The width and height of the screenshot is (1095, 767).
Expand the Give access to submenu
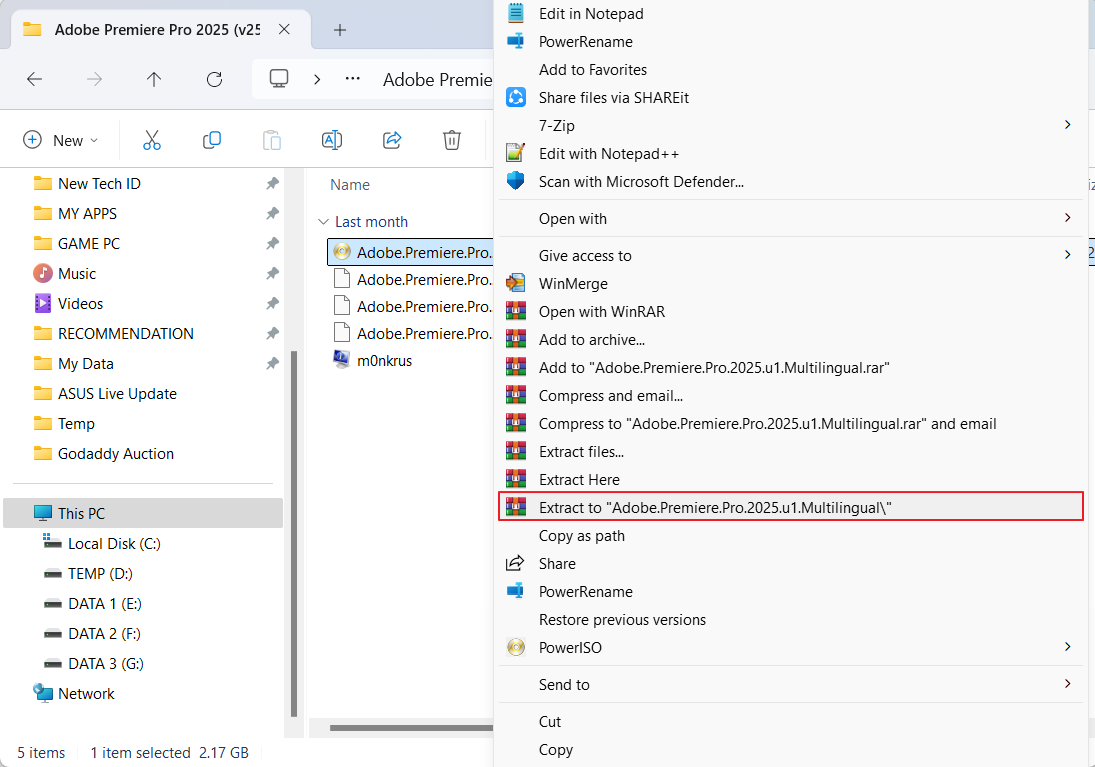coord(1067,254)
